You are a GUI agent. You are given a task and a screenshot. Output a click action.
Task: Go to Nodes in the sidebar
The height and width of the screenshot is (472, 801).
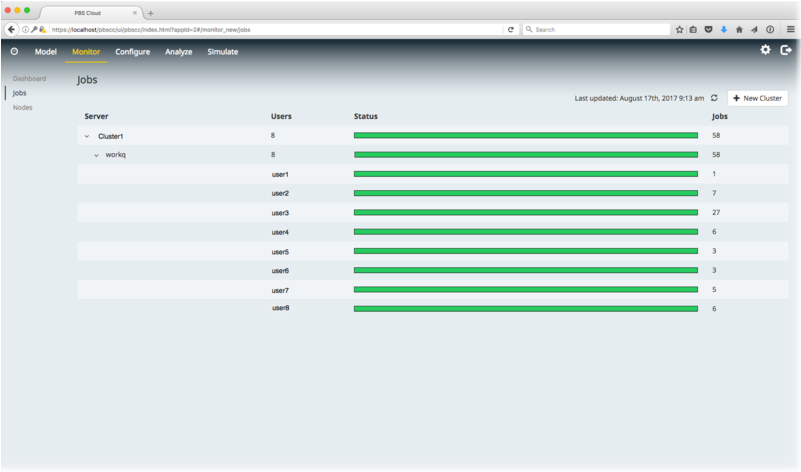pos(23,108)
